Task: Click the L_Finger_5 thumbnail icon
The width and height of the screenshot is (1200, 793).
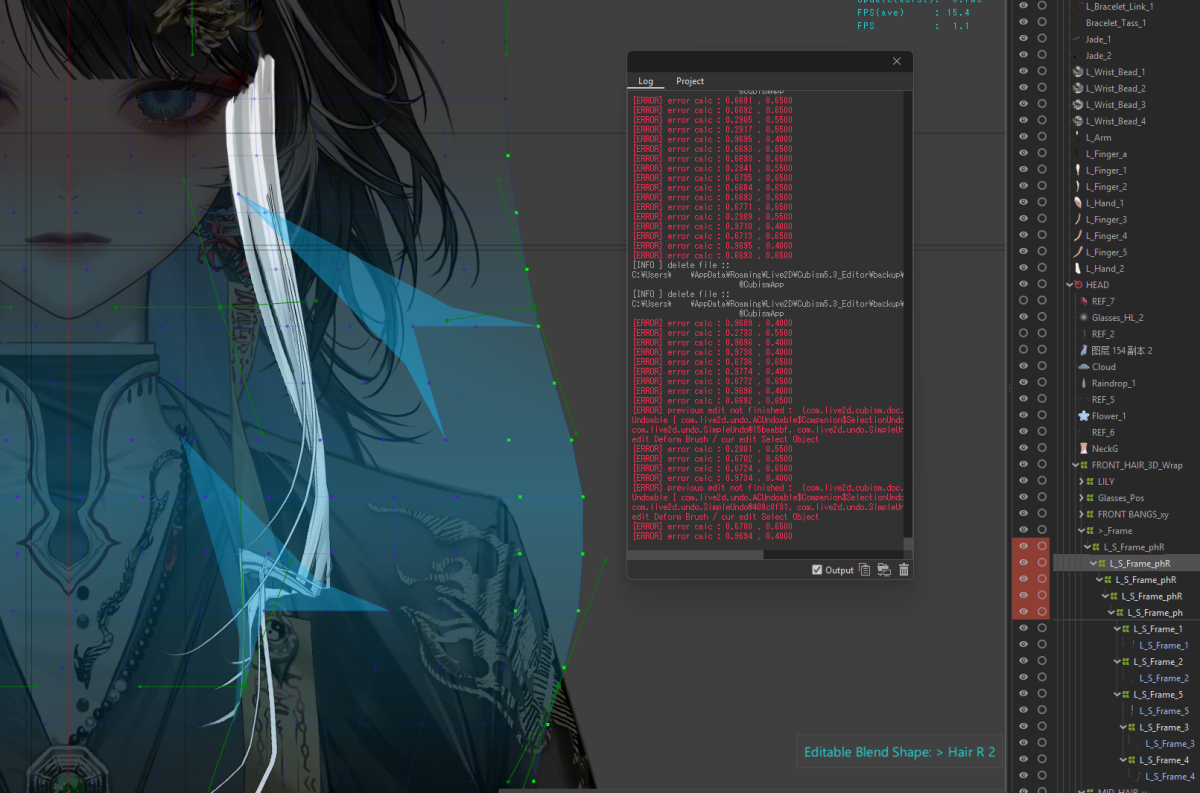Action: [1077, 252]
